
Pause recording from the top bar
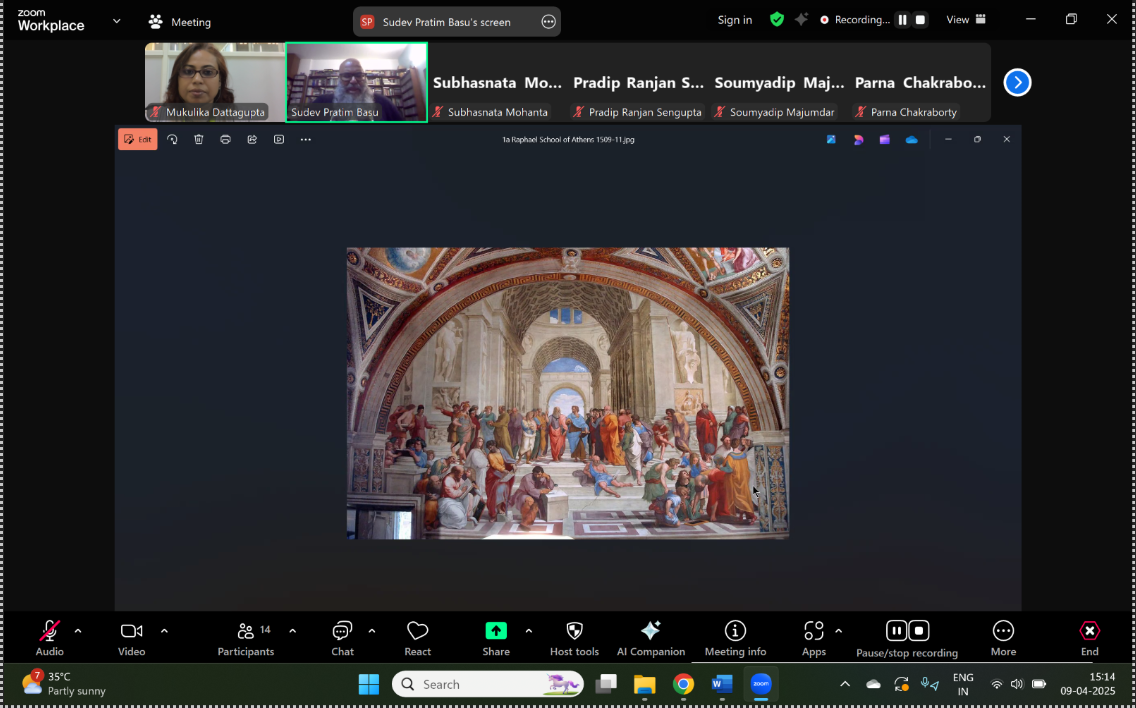[903, 20]
